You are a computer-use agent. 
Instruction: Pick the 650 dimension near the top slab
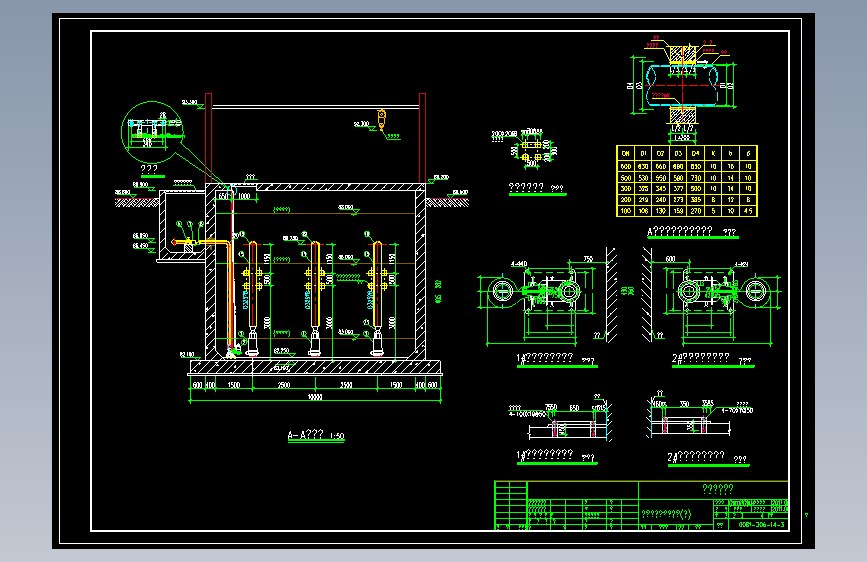(223, 196)
